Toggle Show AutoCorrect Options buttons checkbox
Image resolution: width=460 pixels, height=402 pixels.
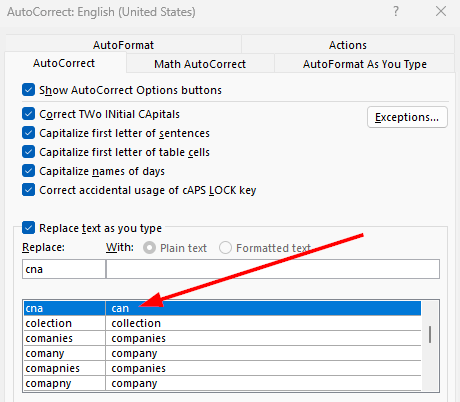click(x=28, y=90)
